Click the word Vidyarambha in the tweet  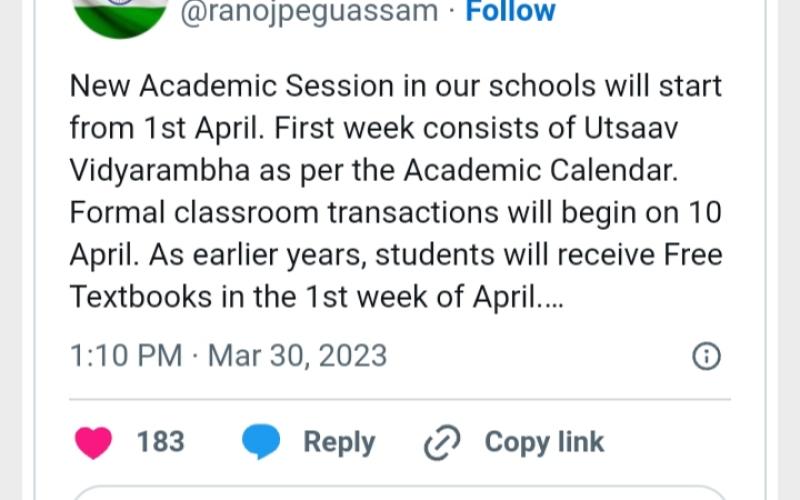point(160,172)
